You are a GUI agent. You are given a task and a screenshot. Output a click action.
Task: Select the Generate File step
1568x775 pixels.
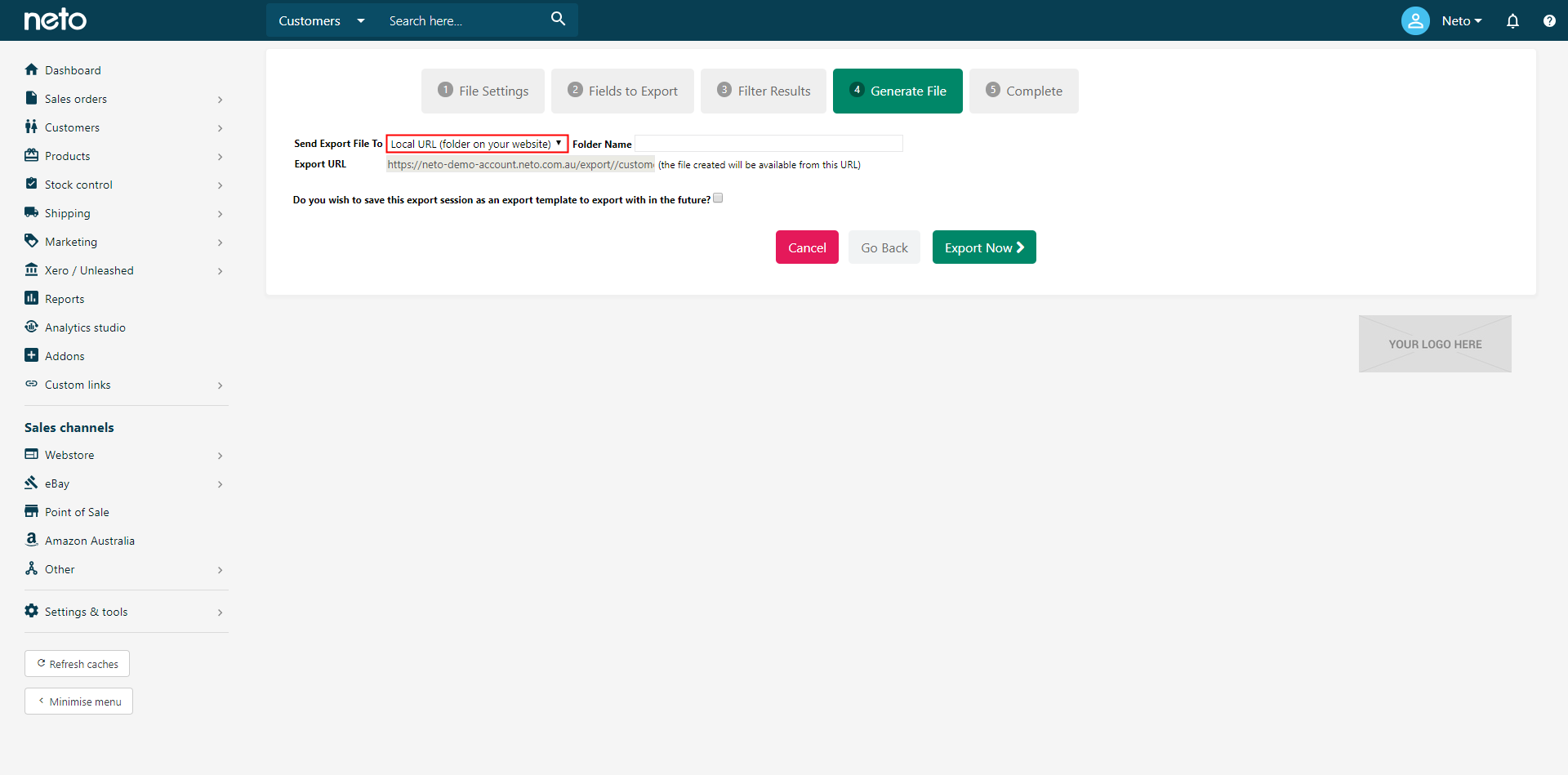click(x=898, y=91)
